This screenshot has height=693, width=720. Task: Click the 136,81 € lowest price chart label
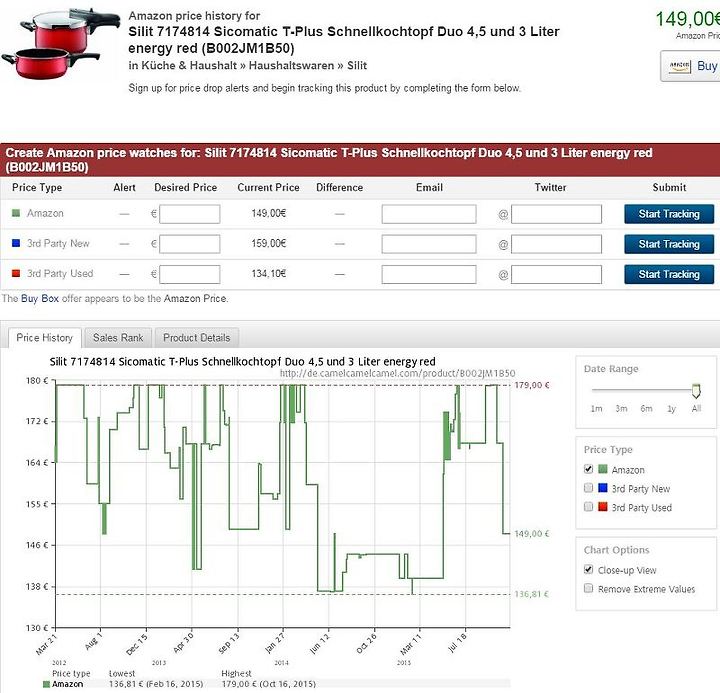[x=532, y=594]
